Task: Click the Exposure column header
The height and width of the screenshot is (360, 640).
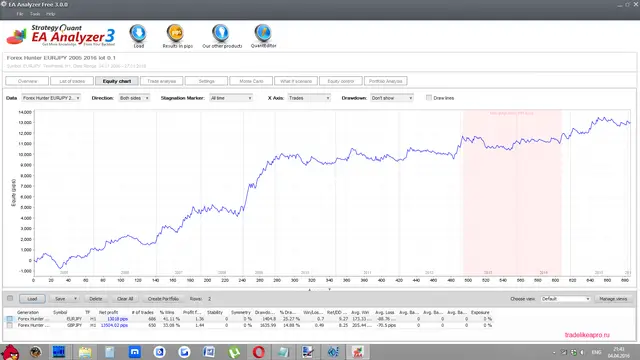Action: [480, 312]
